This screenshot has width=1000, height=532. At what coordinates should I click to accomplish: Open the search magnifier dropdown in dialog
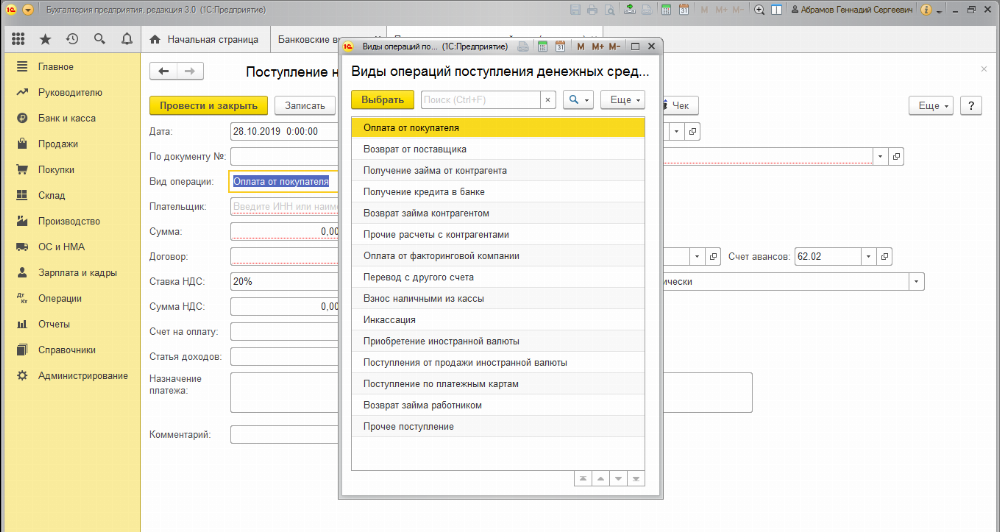coord(578,100)
